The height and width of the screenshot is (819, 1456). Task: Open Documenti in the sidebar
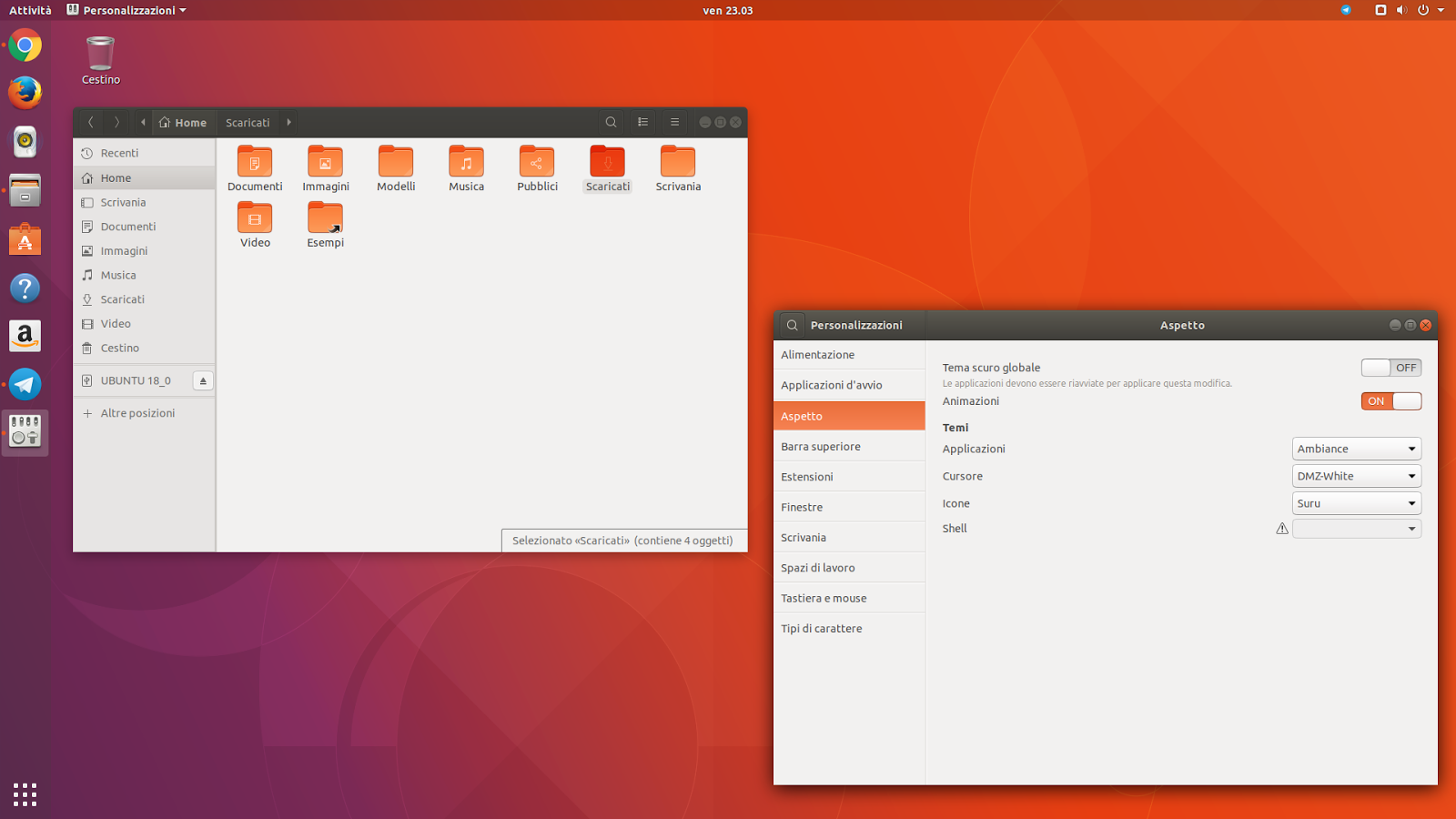pos(144,227)
